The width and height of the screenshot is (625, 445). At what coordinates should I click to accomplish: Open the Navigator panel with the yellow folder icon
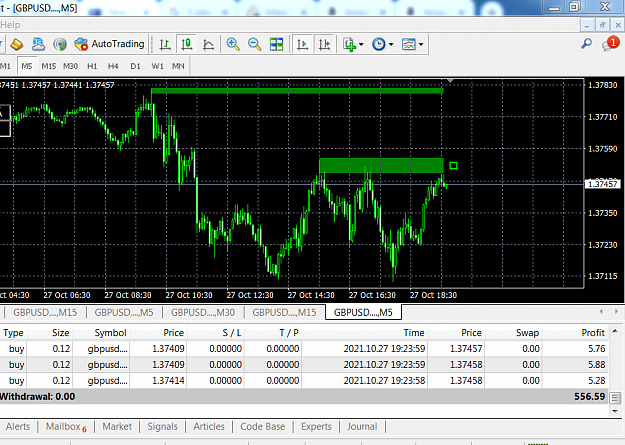point(16,44)
